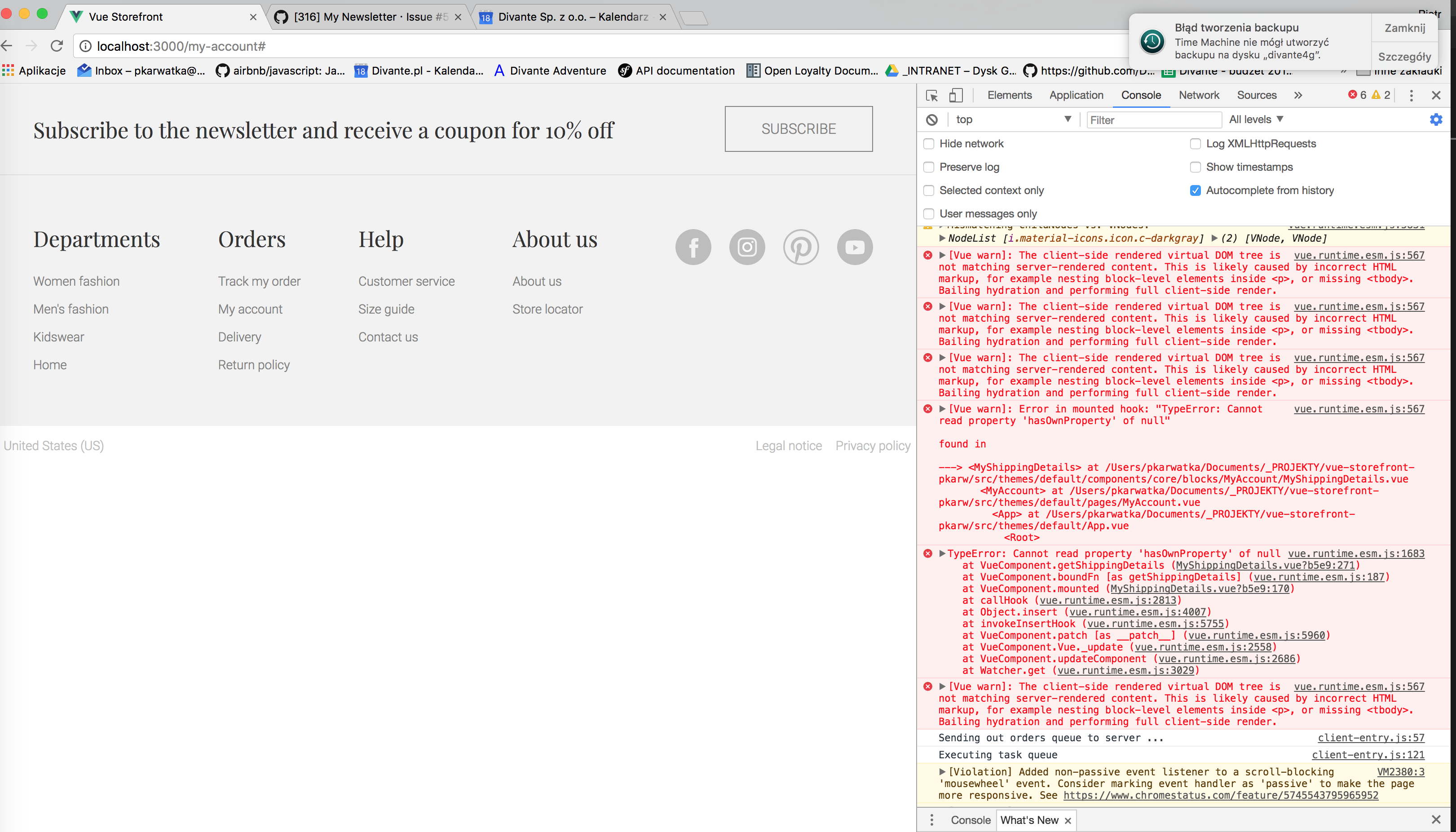
Task: Expand the TypeError hasOwnProperty stack trace
Action: [x=942, y=554]
